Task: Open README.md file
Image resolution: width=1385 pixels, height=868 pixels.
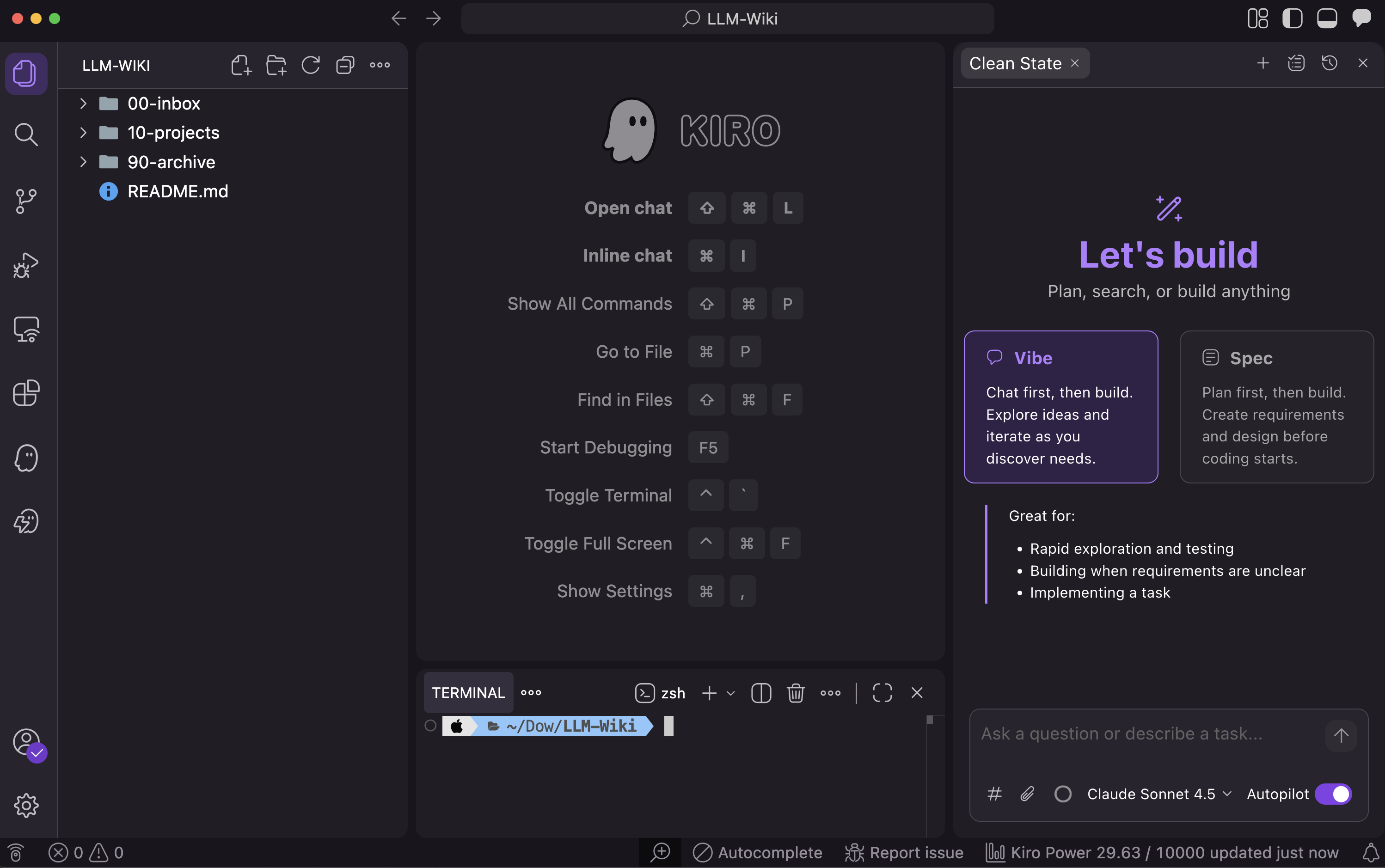Action: tap(233, 191)
